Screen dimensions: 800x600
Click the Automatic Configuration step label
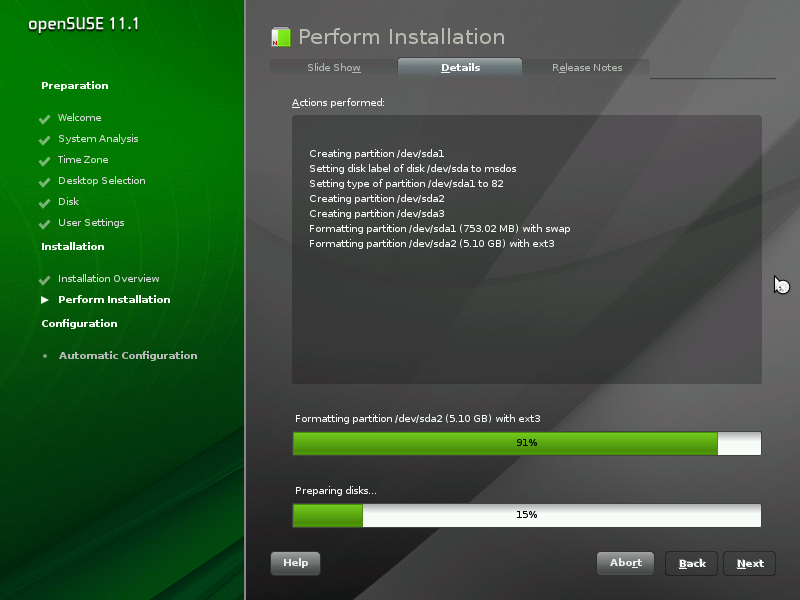(x=128, y=356)
